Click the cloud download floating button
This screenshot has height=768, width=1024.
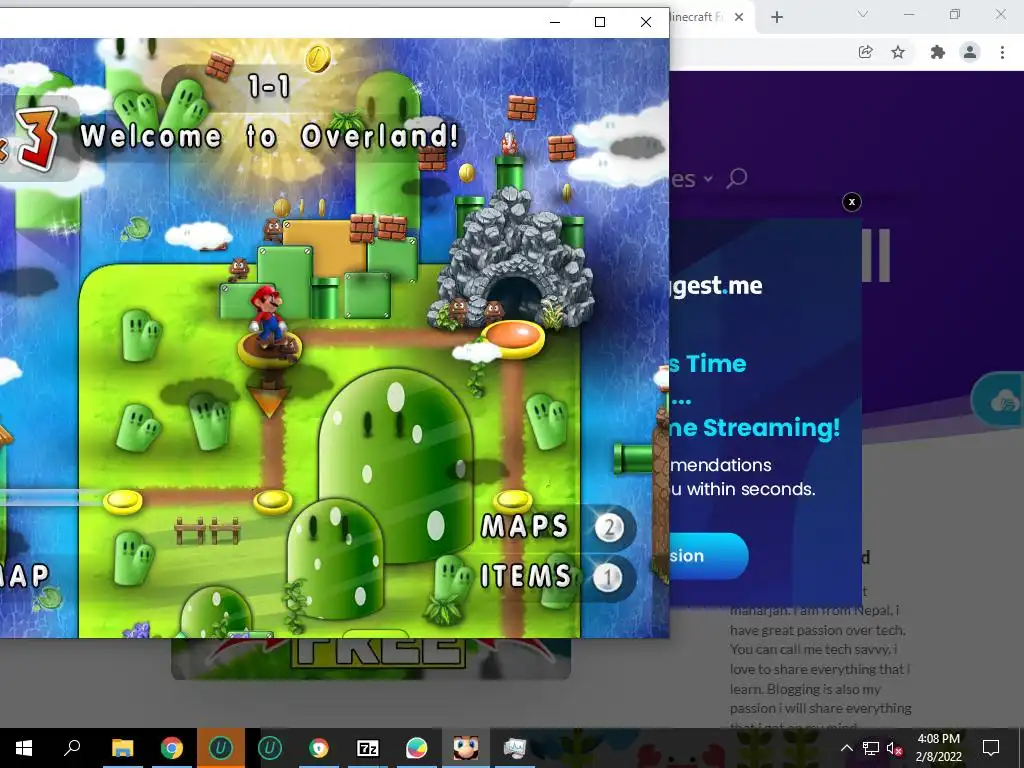click(x=998, y=400)
